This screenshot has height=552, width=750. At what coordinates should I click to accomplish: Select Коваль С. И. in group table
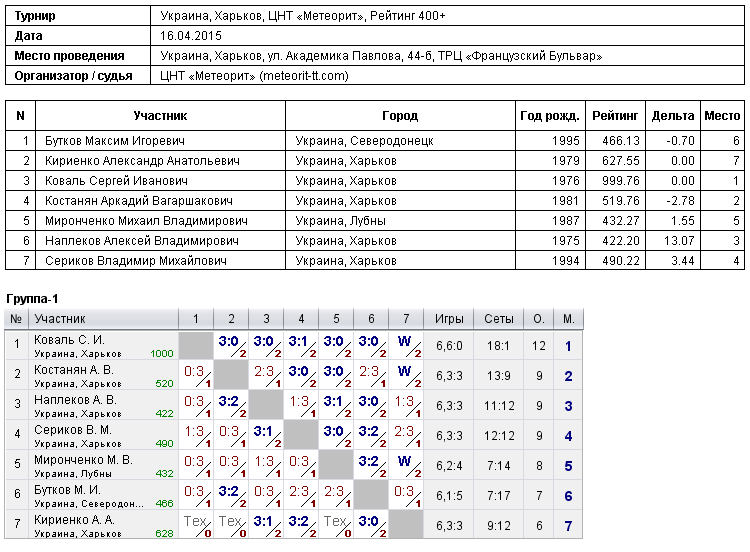coord(69,340)
